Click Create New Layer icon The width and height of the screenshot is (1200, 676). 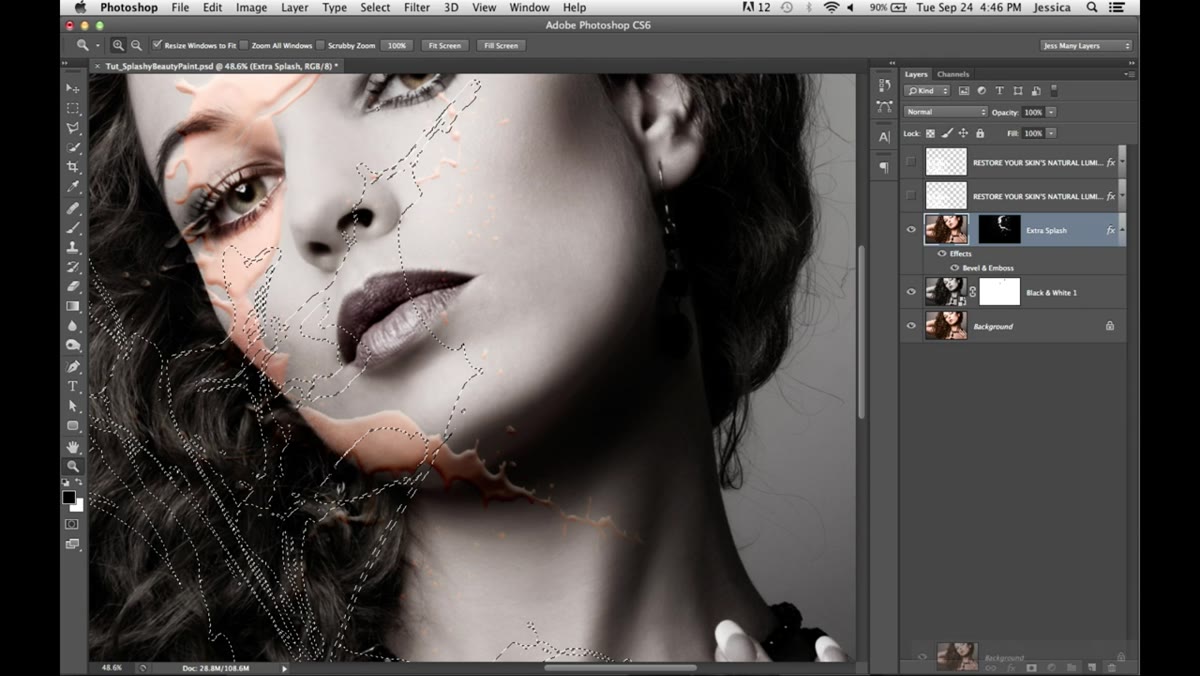(x=1091, y=667)
